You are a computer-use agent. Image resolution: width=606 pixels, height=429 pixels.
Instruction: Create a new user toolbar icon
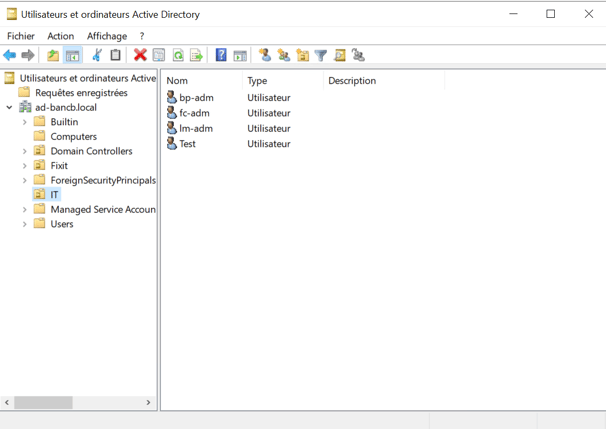(265, 55)
